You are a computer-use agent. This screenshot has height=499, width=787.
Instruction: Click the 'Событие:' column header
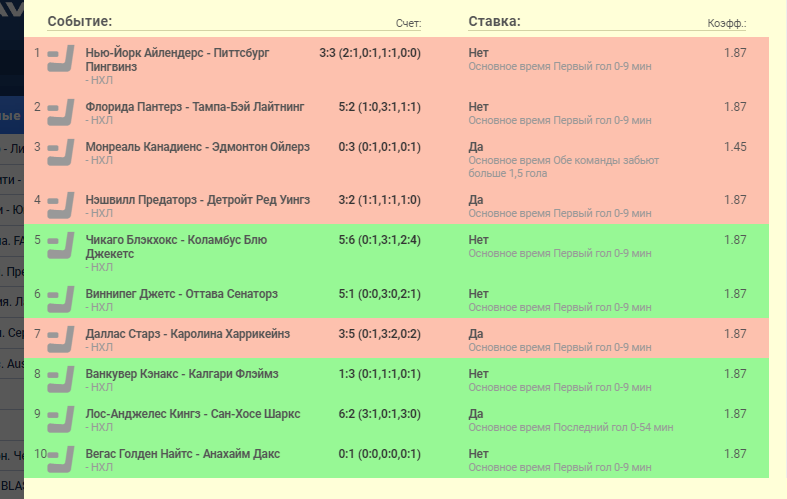coord(79,21)
